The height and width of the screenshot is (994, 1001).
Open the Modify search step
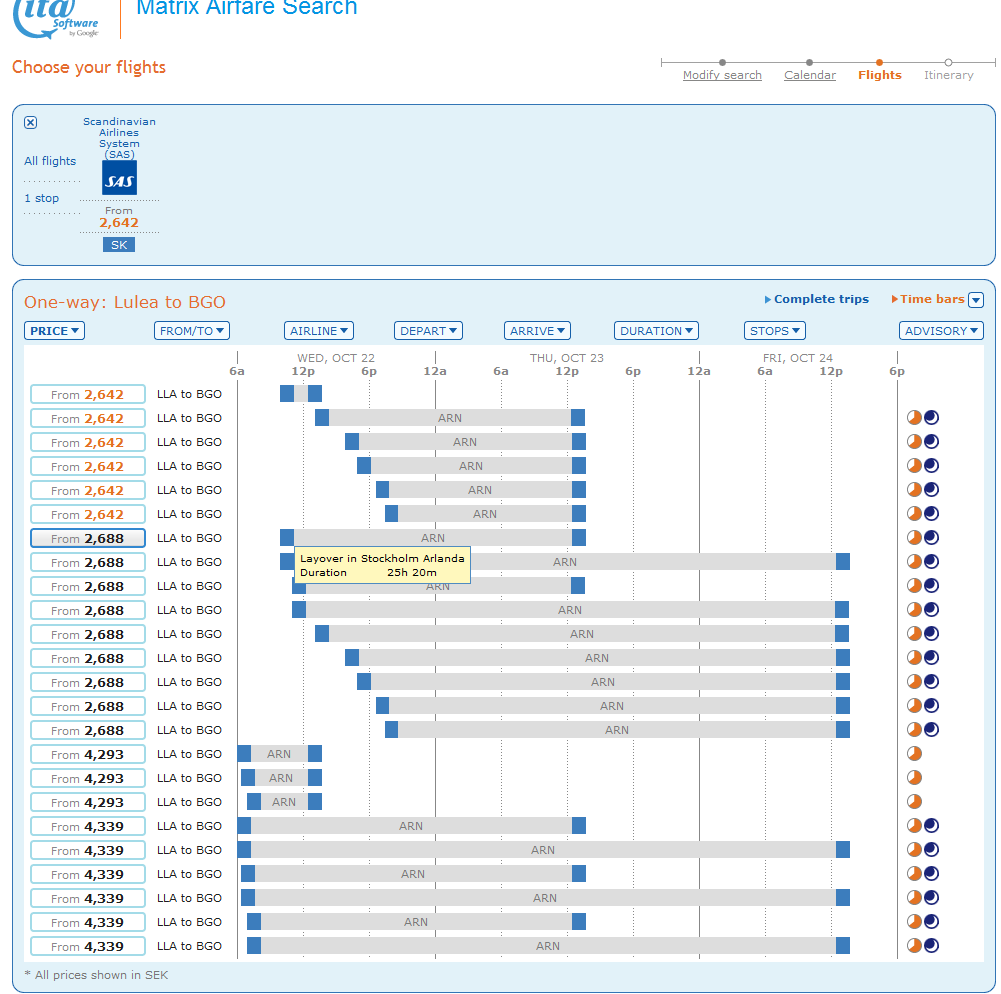click(722, 75)
